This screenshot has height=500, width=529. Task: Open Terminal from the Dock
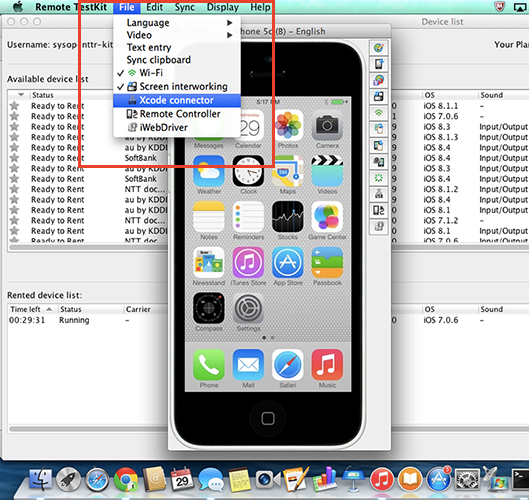pyautogui.click(x=521, y=478)
